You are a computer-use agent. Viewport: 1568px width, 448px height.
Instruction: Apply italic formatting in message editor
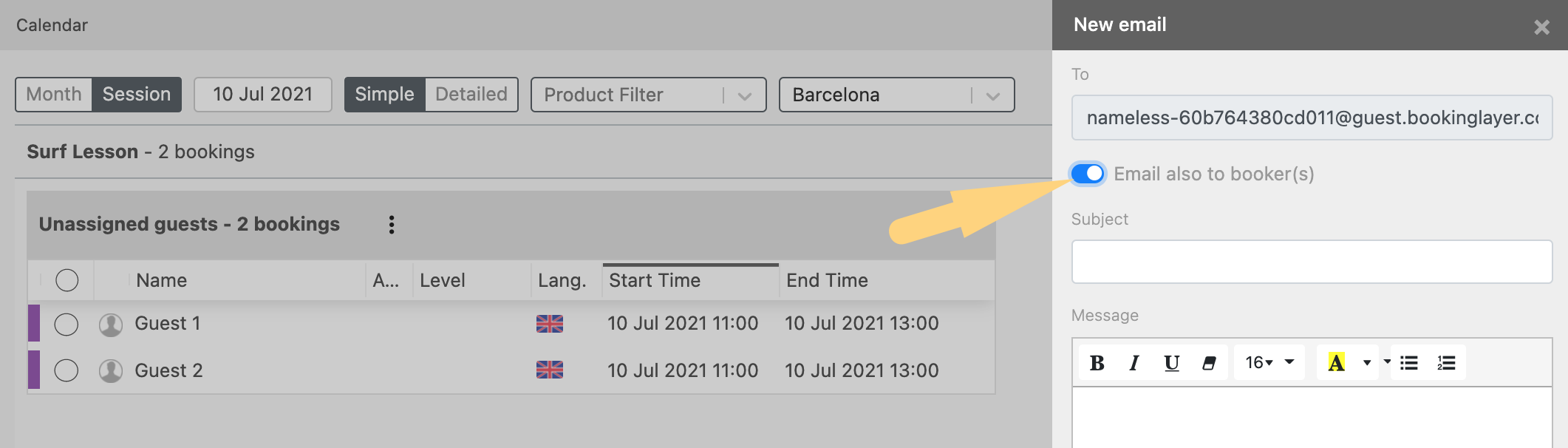tap(1134, 363)
